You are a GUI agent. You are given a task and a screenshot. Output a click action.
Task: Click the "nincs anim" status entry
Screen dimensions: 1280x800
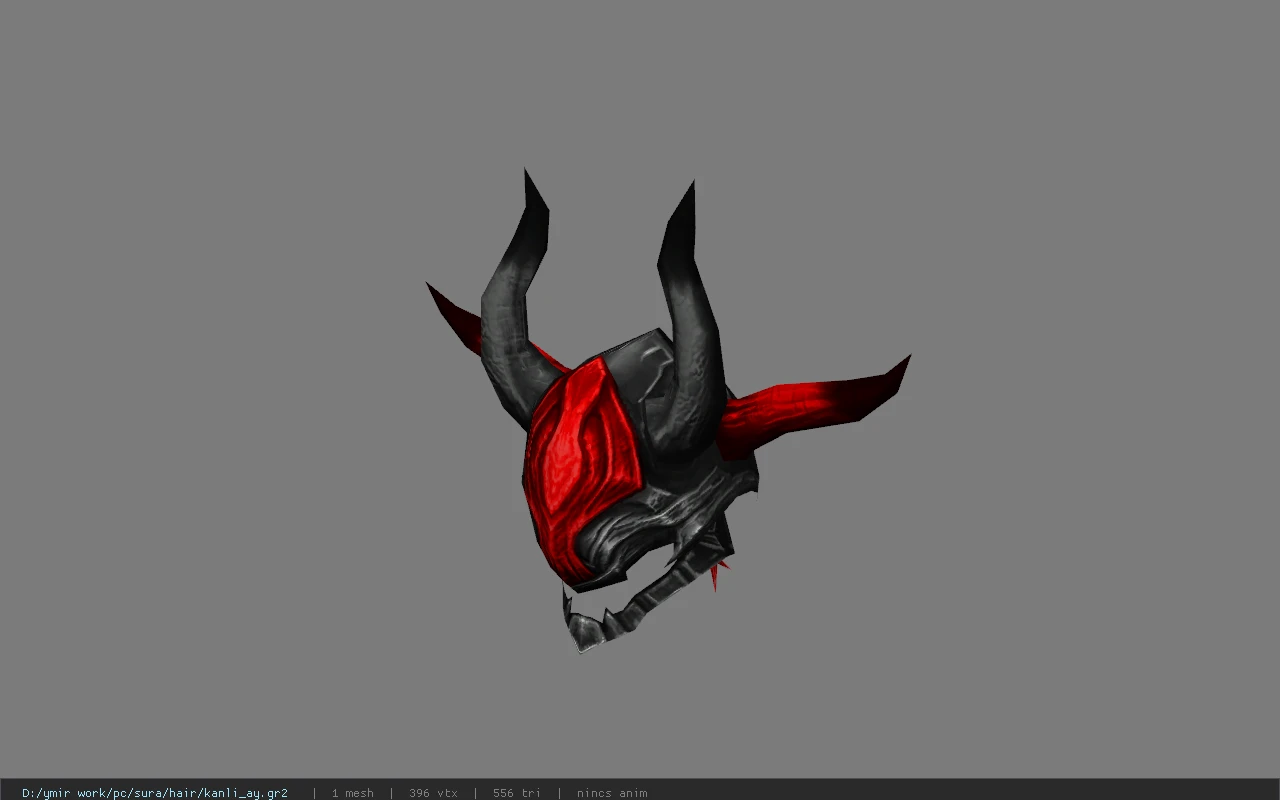tap(612, 793)
